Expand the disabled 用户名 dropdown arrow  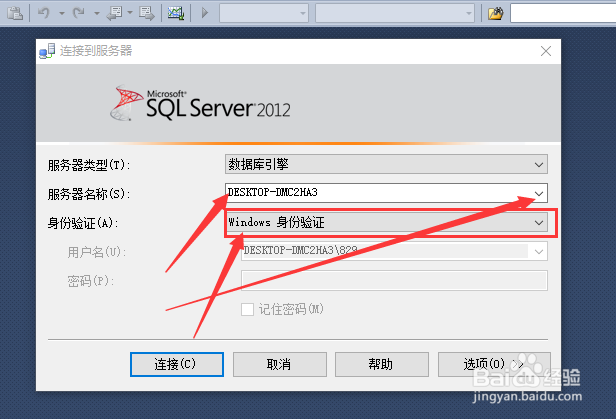point(539,251)
